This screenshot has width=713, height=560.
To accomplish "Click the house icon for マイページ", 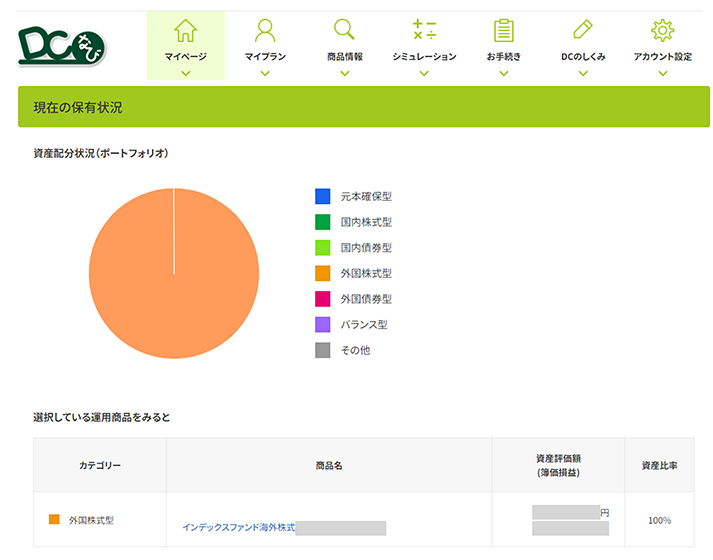I will pyautogui.click(x=186, y=30).
